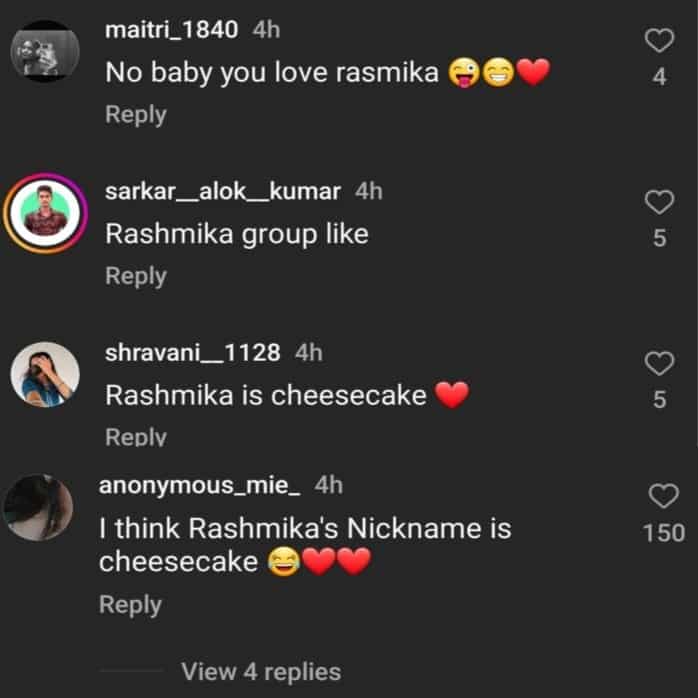Open maitri_1840's profile picture
The width and height of the screenshot is (698, 698).
click(x=45, y=51)
